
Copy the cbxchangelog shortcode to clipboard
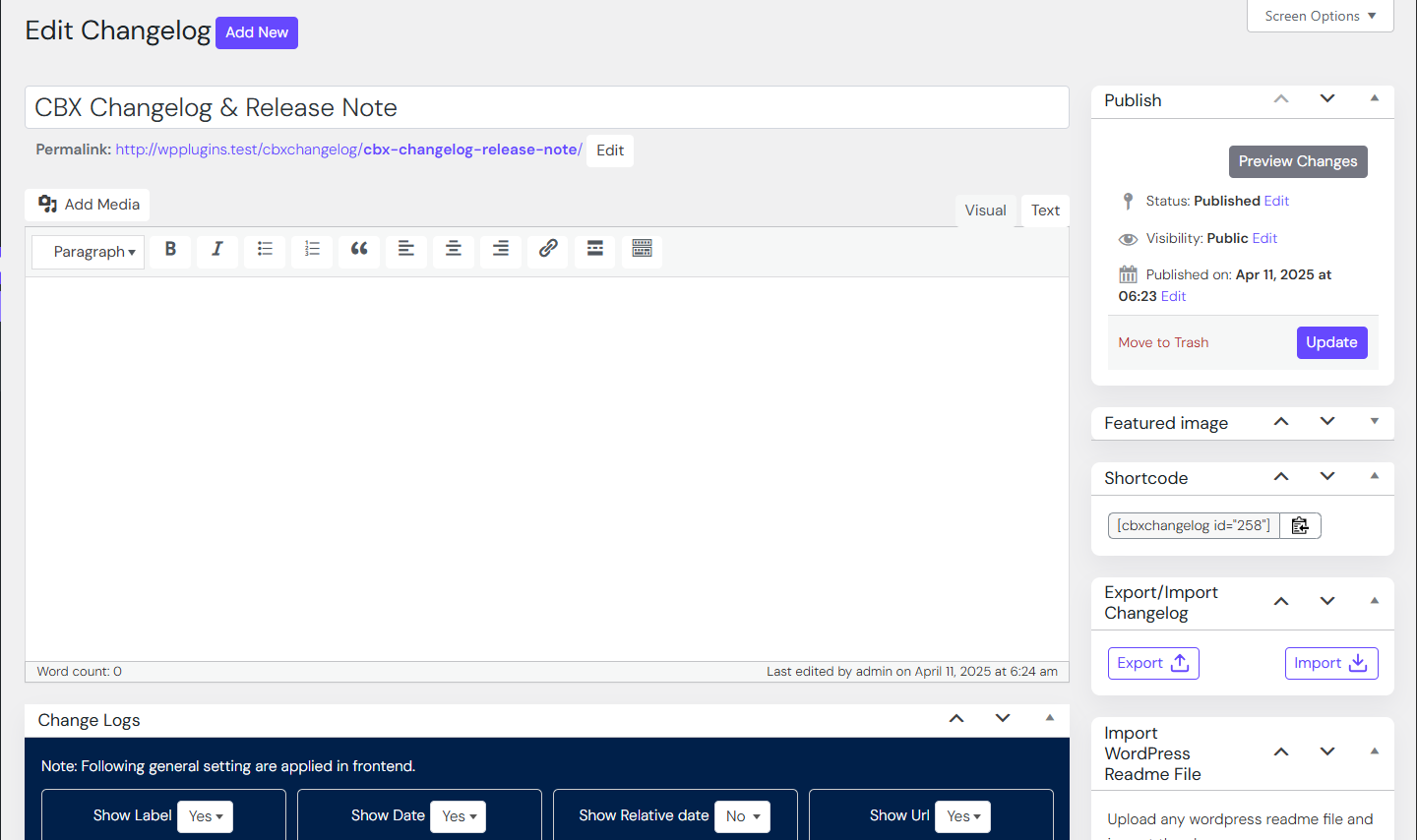tap(1300, 525)
